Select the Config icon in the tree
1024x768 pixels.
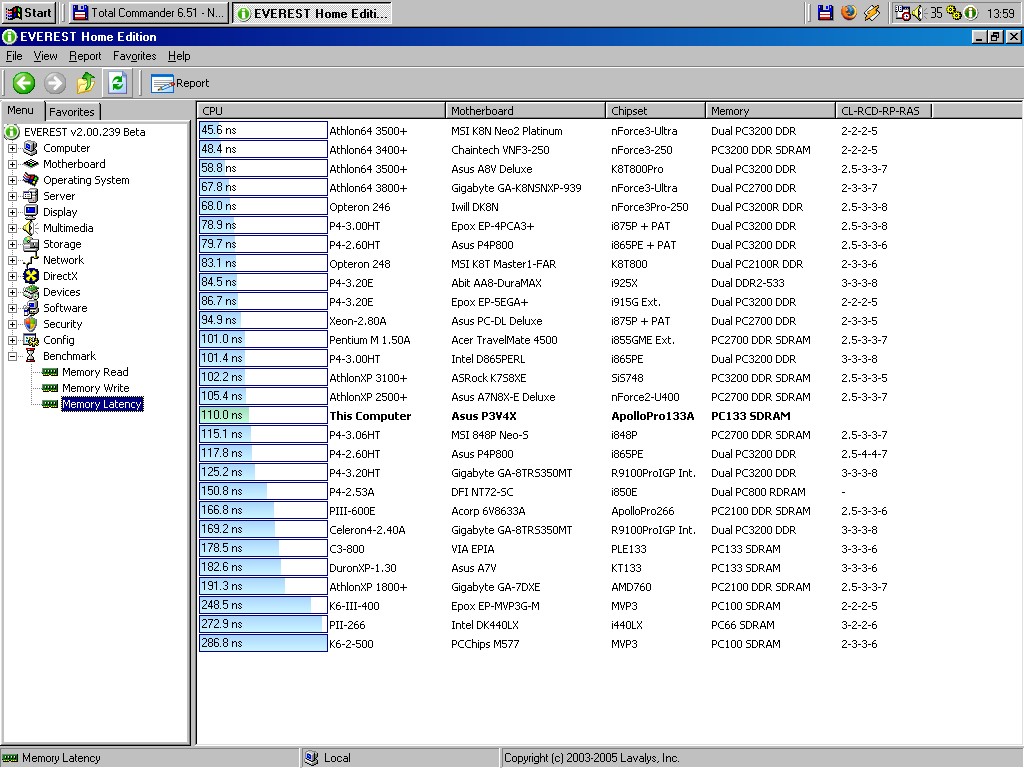coord(30,340)
